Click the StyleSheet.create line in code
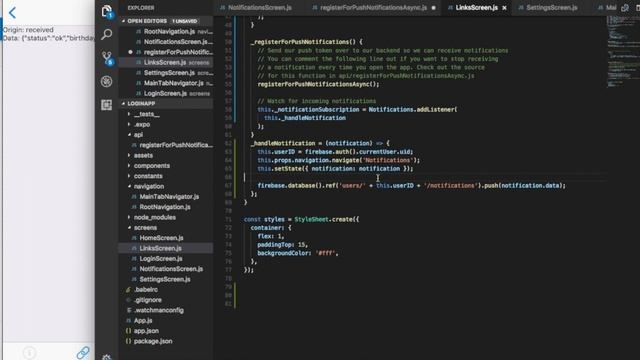Viewport: 640px width, 360px height. click(302, 220)
